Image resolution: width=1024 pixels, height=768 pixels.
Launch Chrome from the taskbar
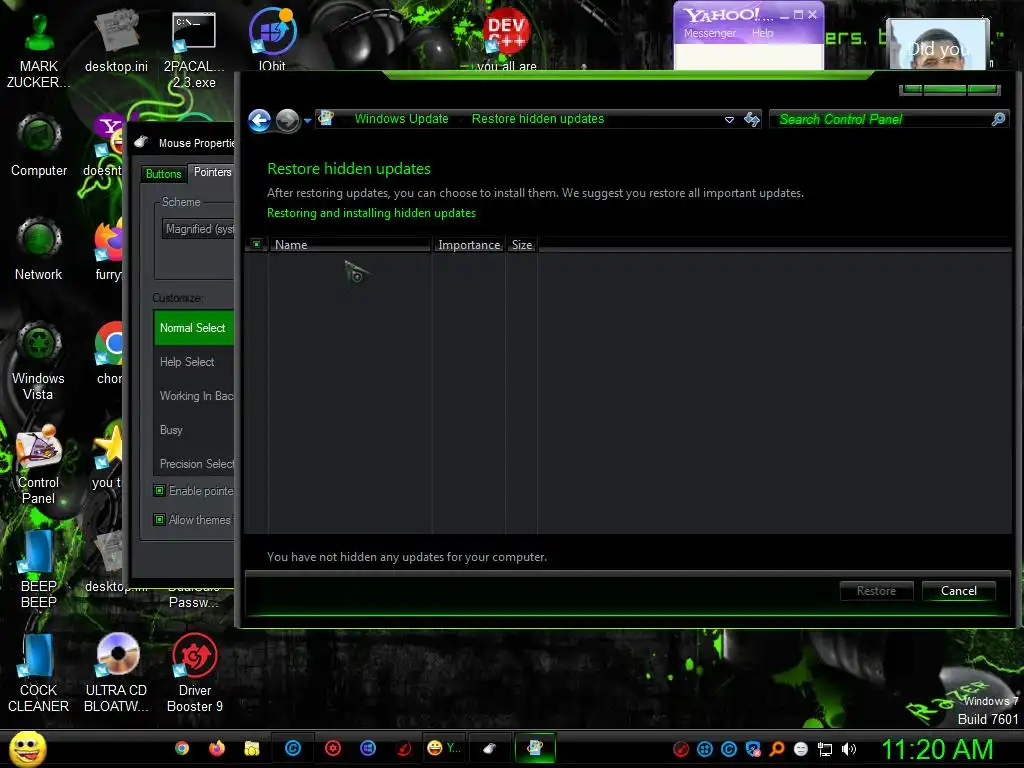click(x=182, y=748)
